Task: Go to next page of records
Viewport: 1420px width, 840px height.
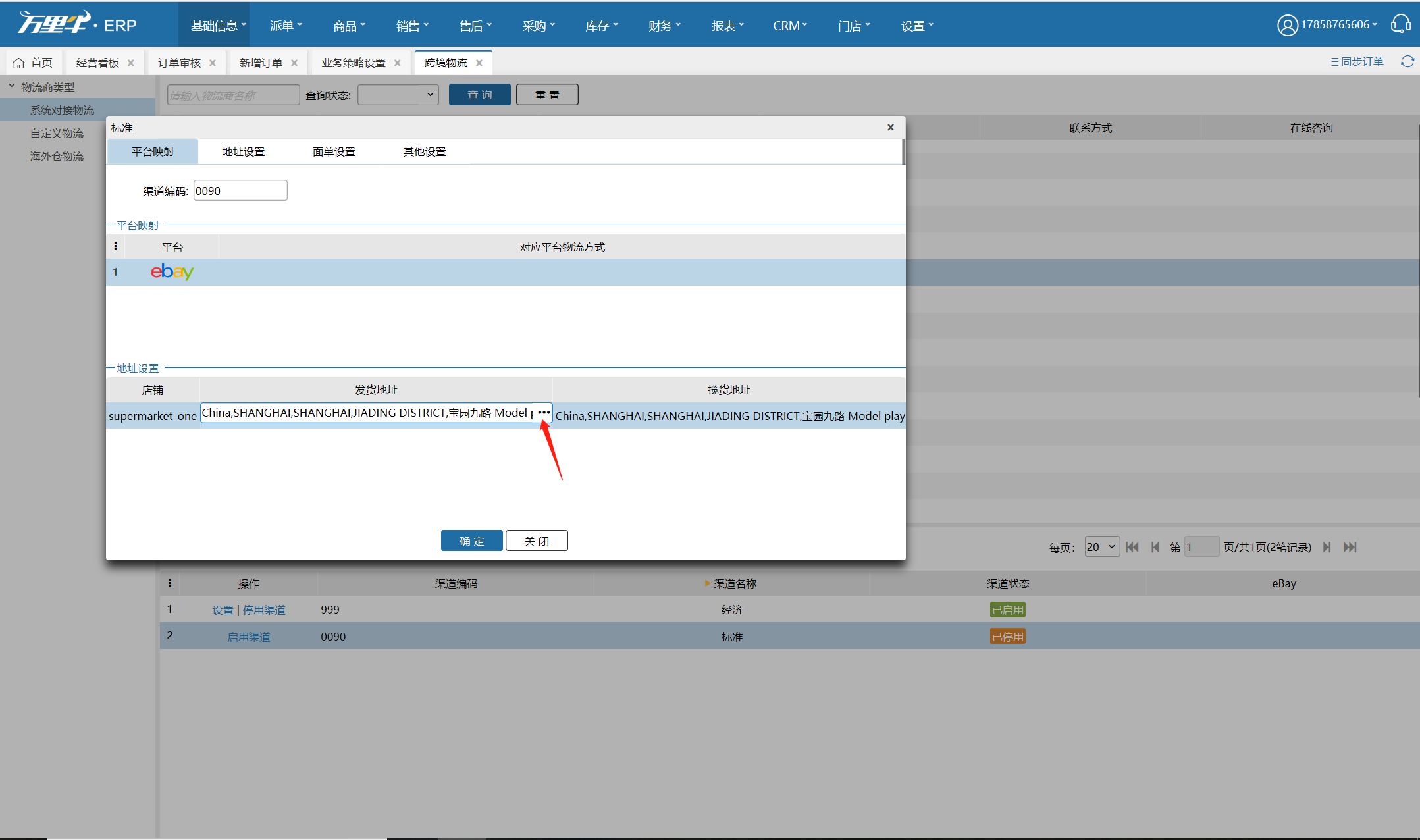Action: pyautogui.click(x=1327, y=547)
